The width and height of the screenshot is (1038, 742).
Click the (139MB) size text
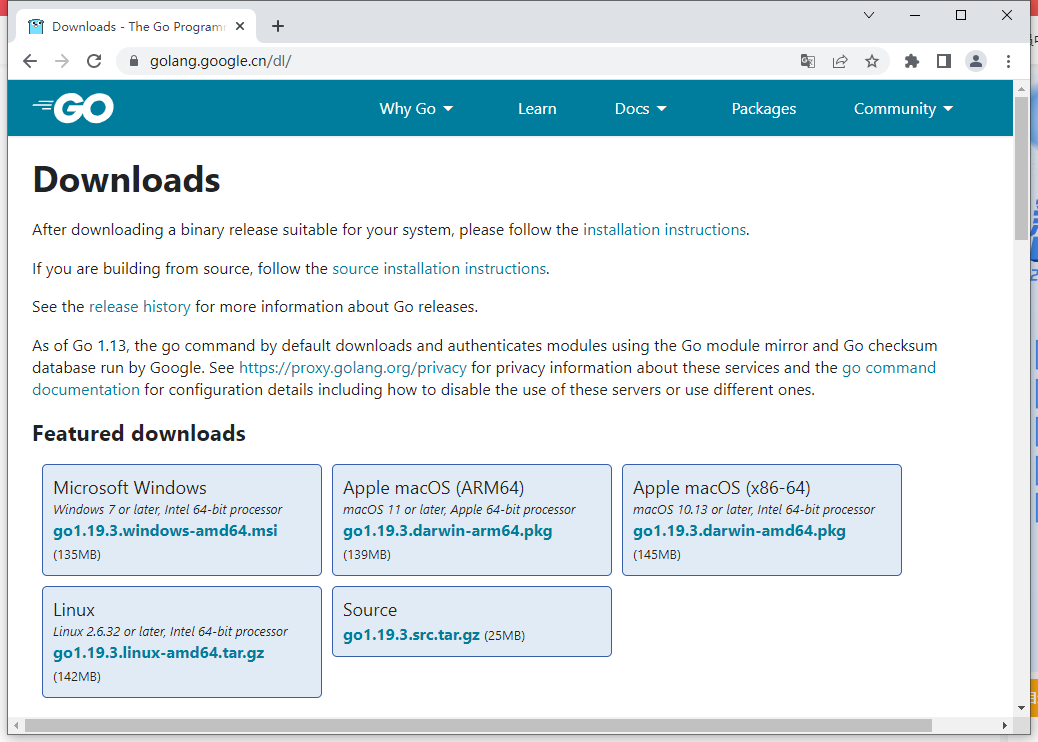point(367,555)
